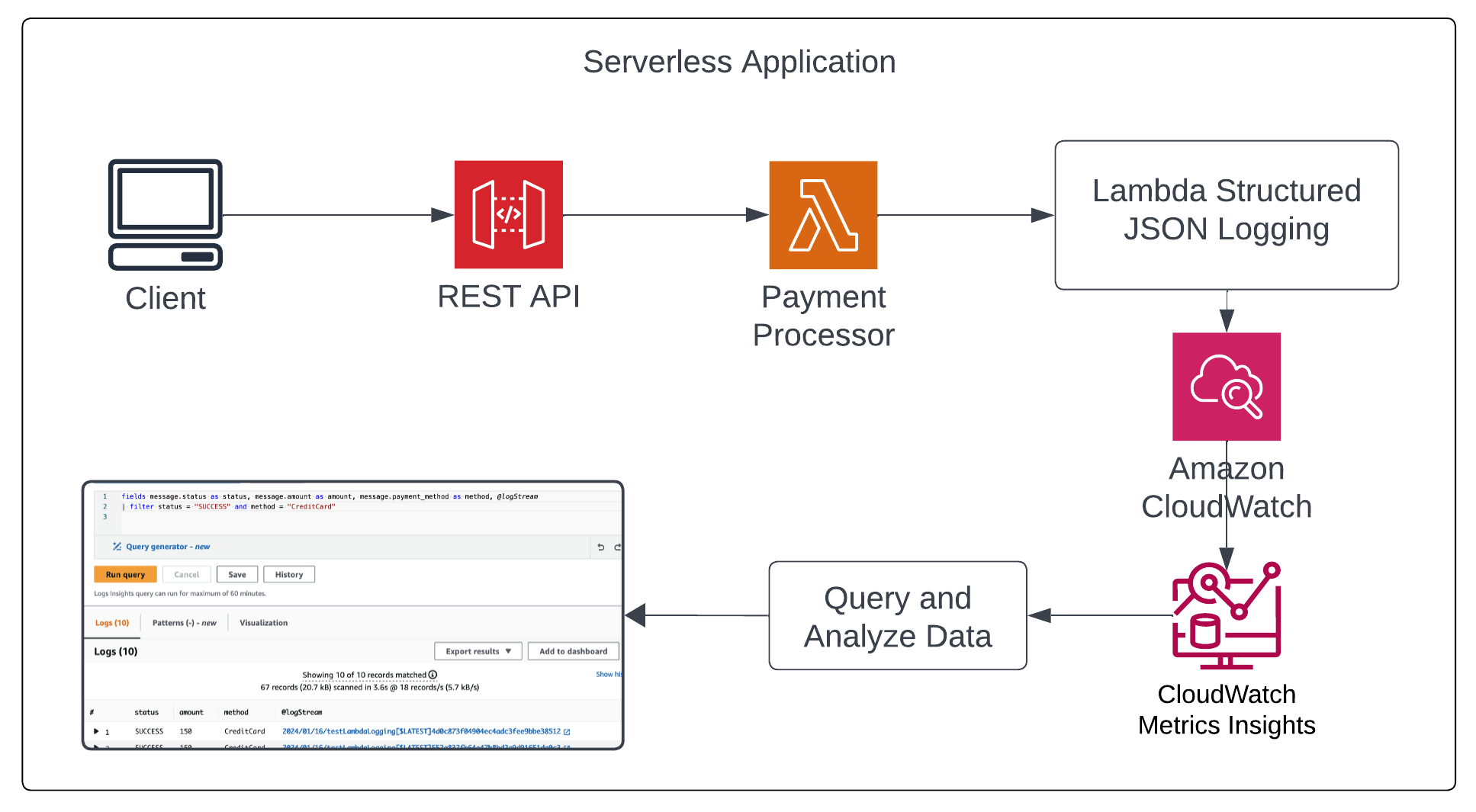
Task: Click 'CreditCard' in log row 1
Action: (245, 731)
